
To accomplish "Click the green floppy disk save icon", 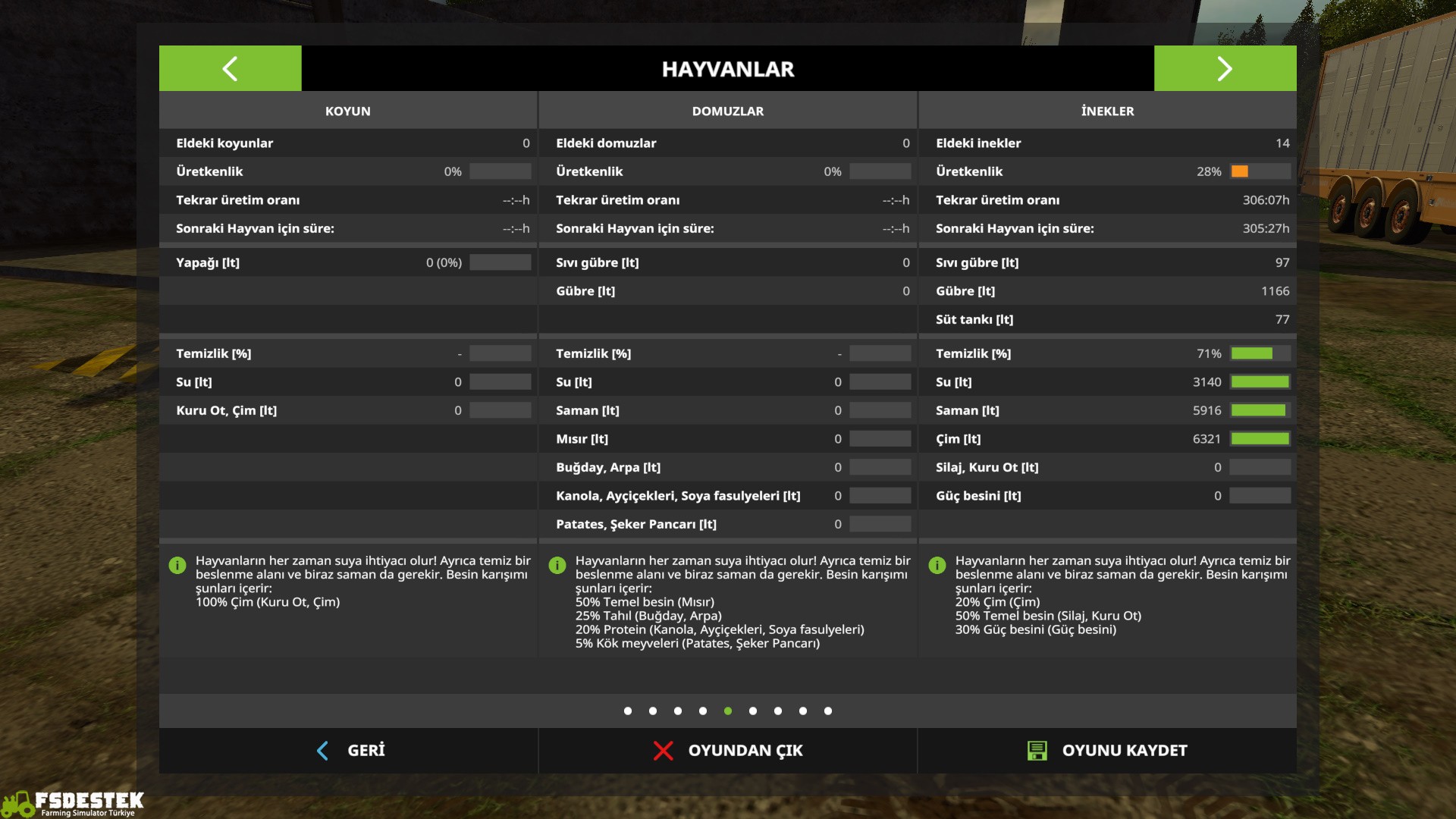I will pos(1037,751).
